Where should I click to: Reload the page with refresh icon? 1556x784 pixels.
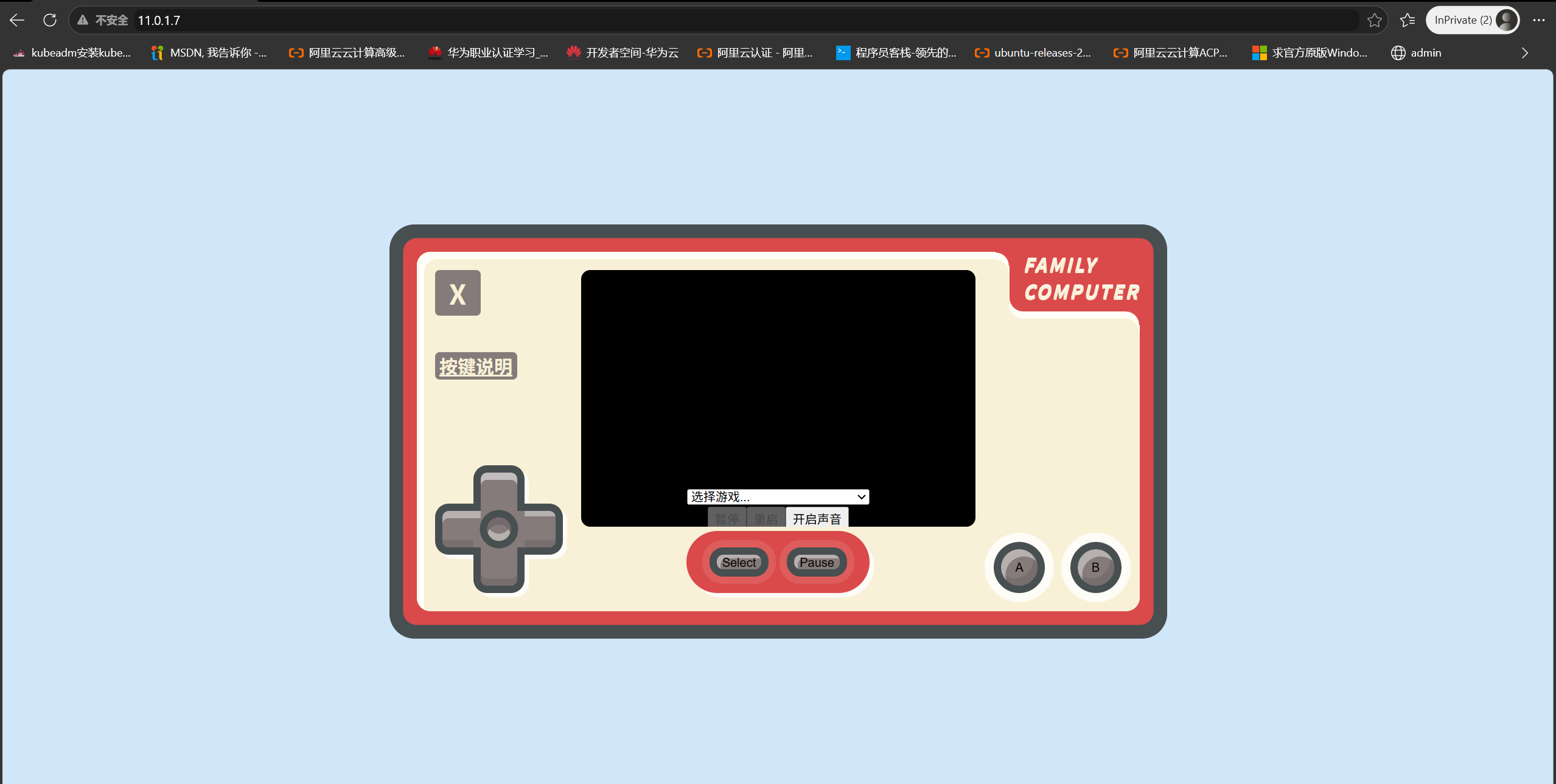coord(50,20)
